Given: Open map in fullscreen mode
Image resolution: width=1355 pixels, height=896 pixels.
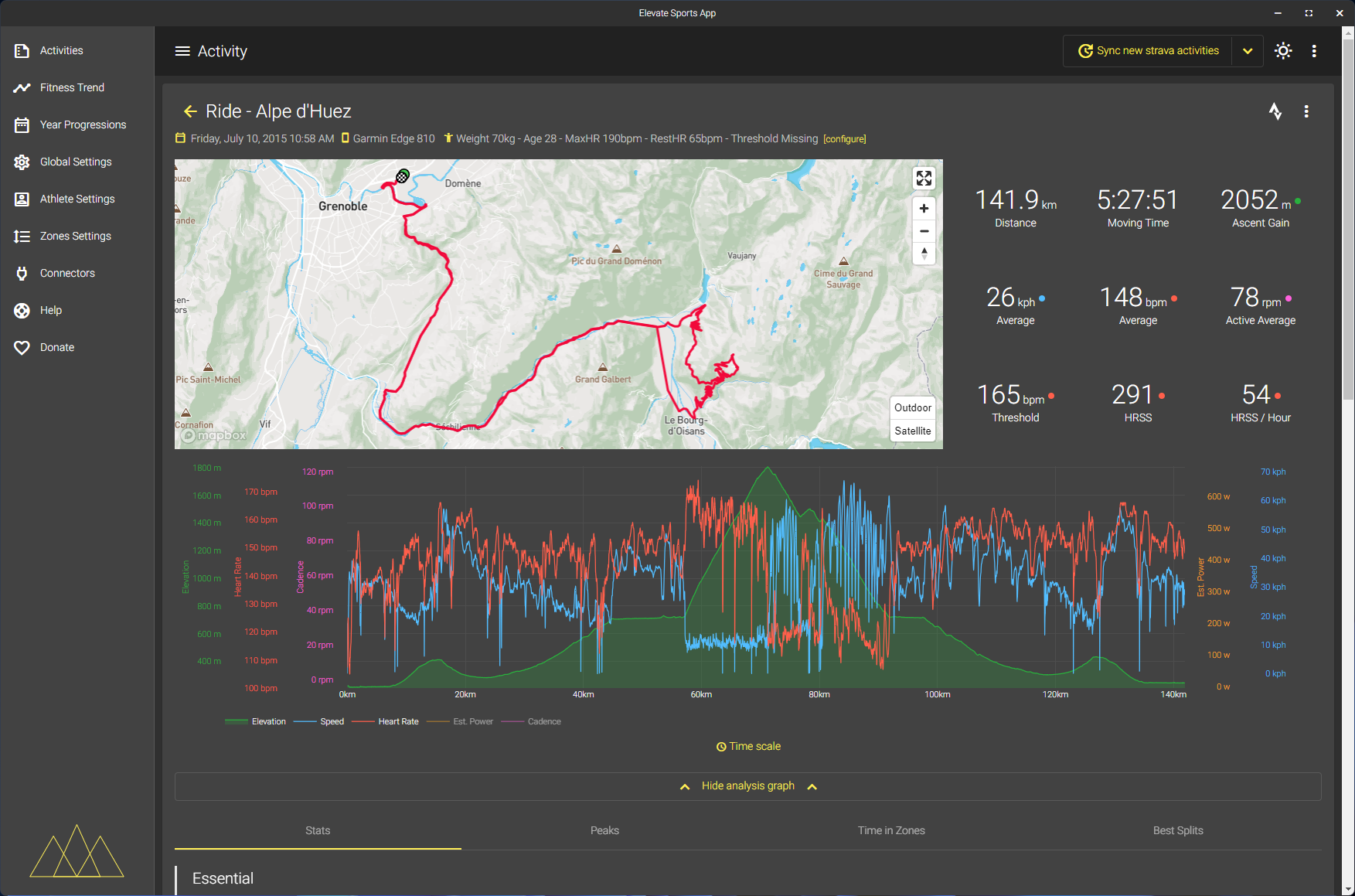Looking at the screenshot, I should pyautogui.click(x=924, y=179).
